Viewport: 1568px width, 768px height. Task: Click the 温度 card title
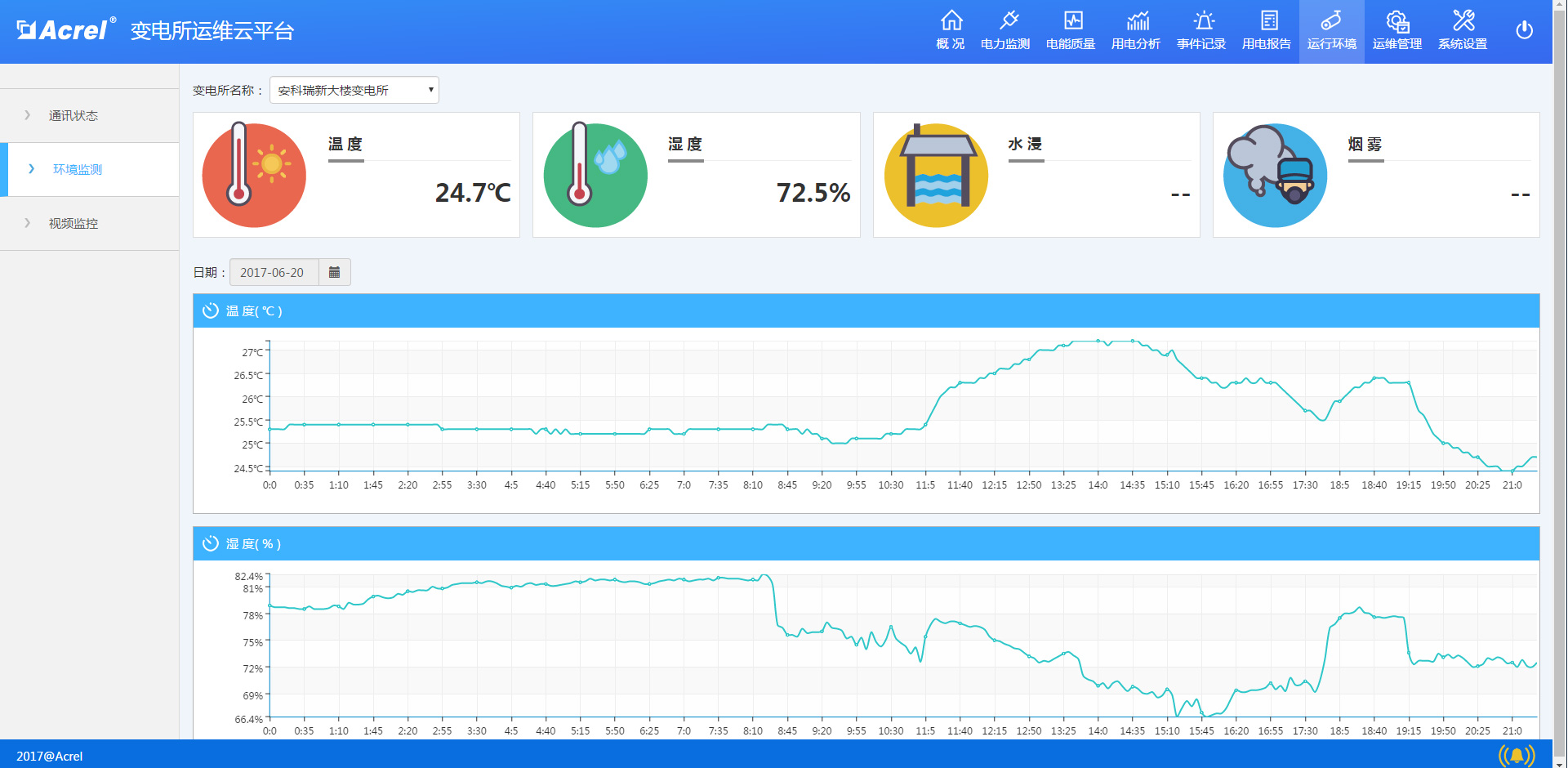point(345,145)
